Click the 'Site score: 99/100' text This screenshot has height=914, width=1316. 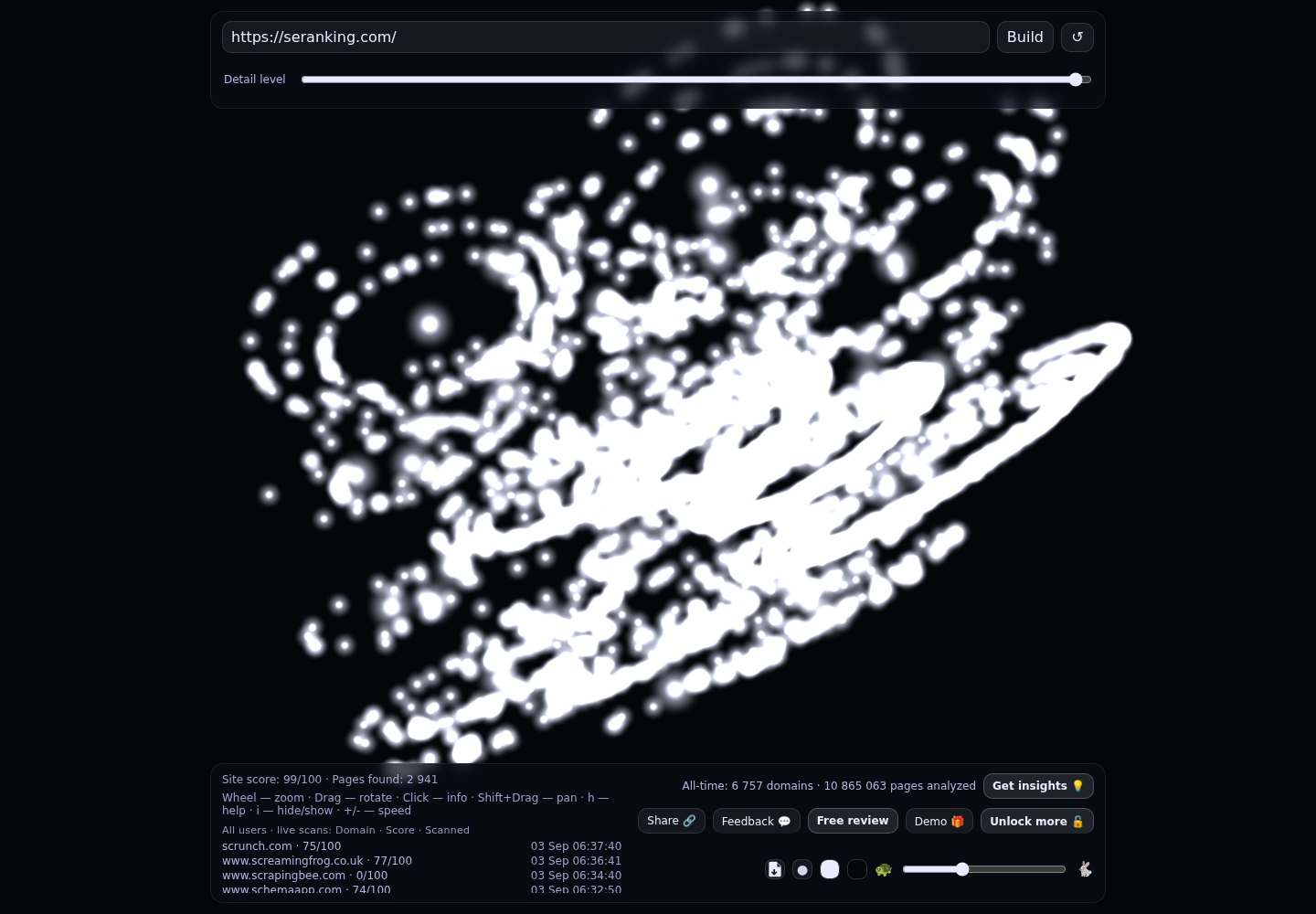pos(271,780)
